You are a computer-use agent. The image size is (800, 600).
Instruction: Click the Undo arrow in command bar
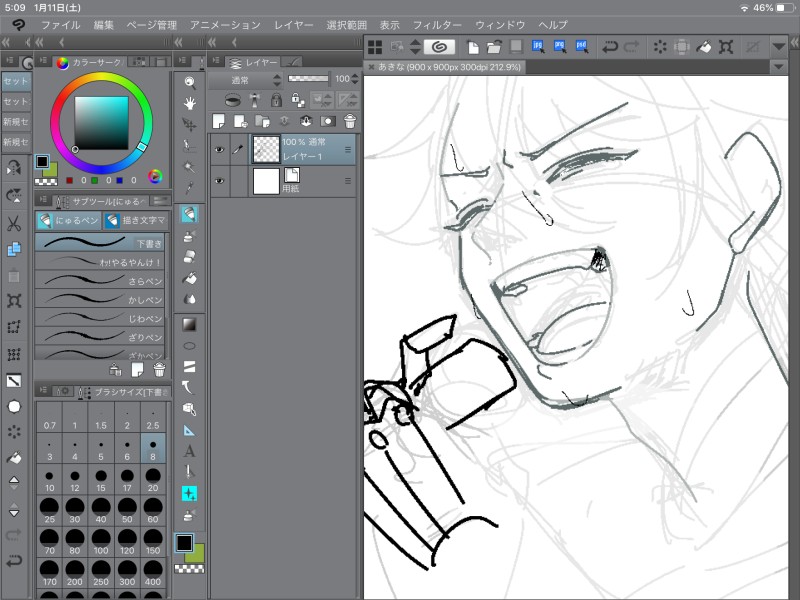pyautogui.click(x=610, y=47)
